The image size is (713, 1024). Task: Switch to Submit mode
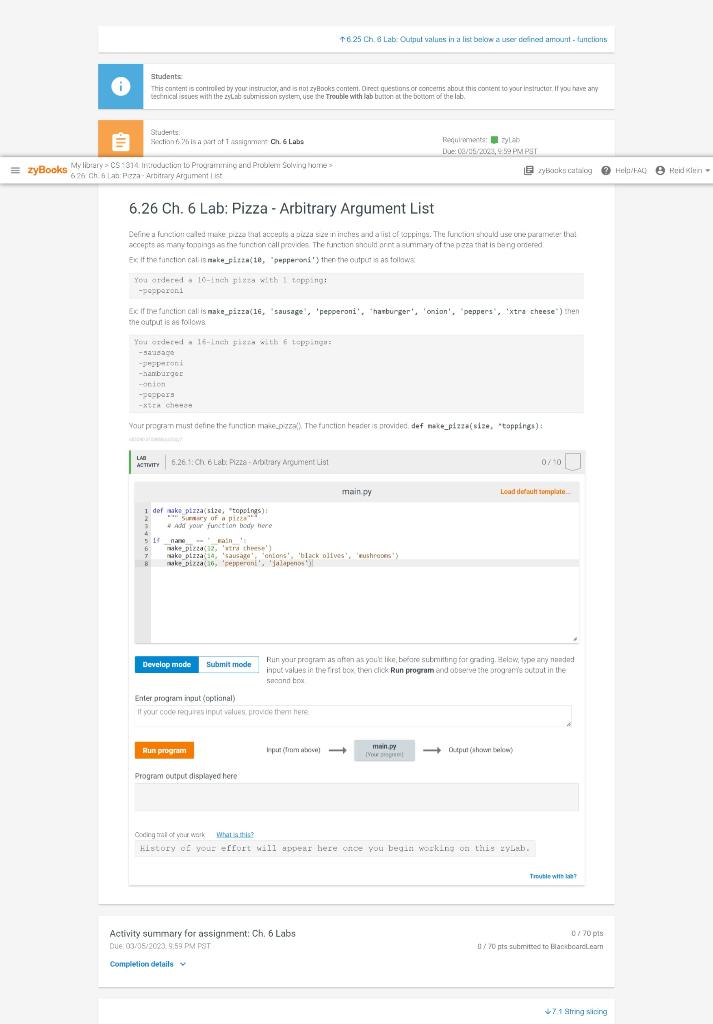tap(228, 664)
